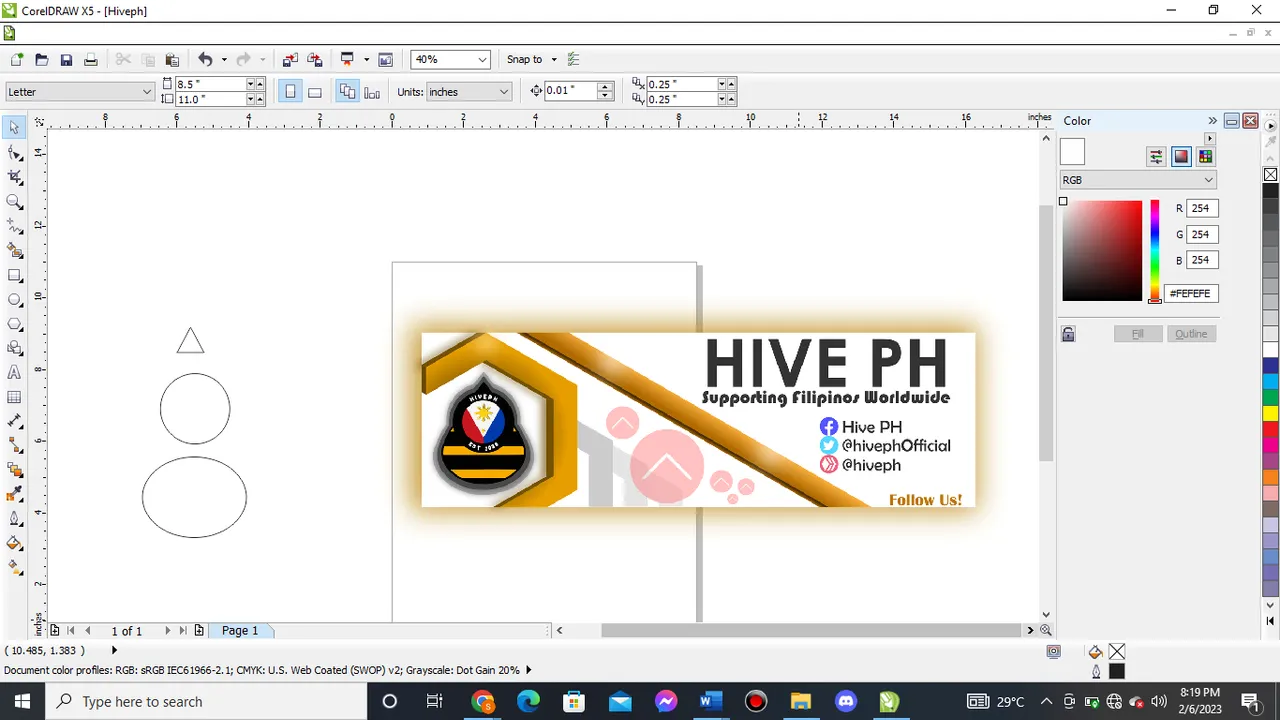1280x720 pixels.
Task: Create a new document
Action: [17, 60]
